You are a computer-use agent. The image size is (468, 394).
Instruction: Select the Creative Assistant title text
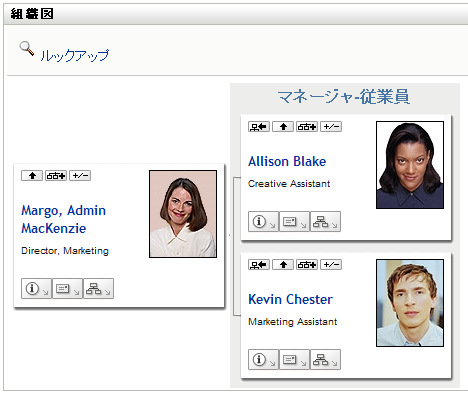[x=289, y=184]
